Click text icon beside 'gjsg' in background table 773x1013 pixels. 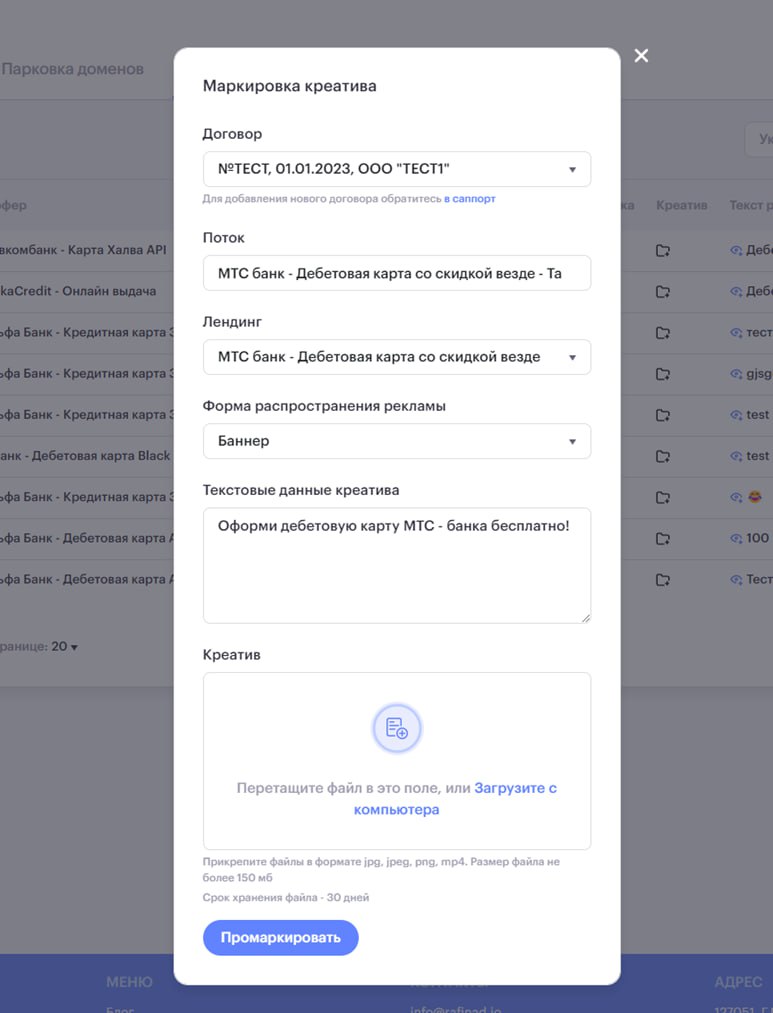[736, 374]
